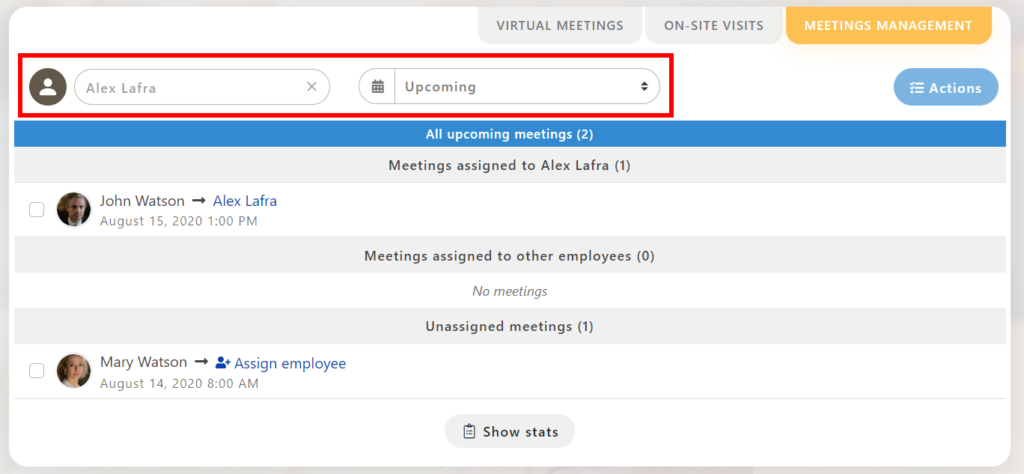Open the Upcoming meetings dropdown

click(526, 87)
